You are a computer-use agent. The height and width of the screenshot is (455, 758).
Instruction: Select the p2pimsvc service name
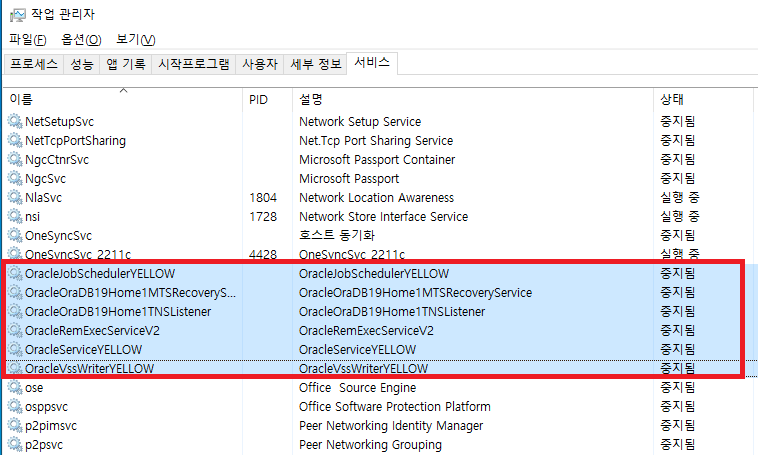[51, 426]
